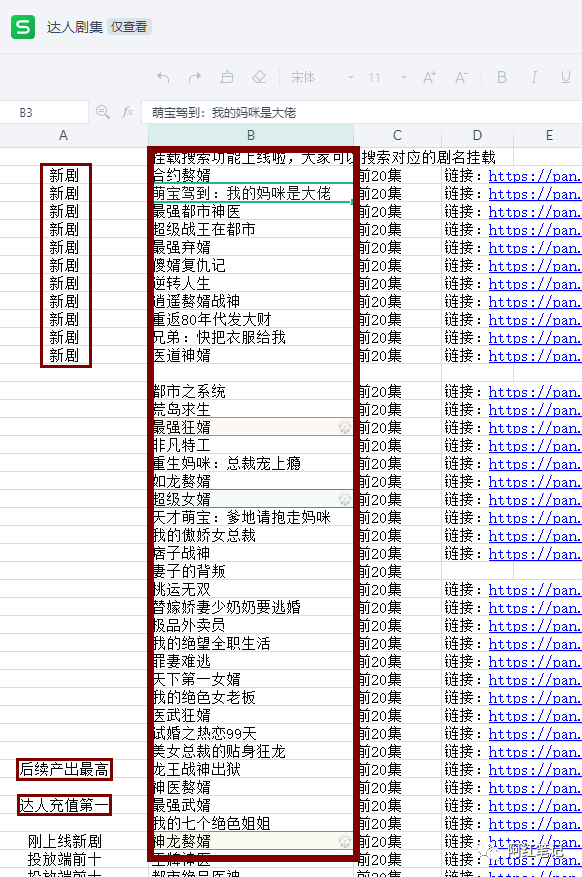Decrease font size with A- icon
The image size is (582, 877).
pos(461,77)
